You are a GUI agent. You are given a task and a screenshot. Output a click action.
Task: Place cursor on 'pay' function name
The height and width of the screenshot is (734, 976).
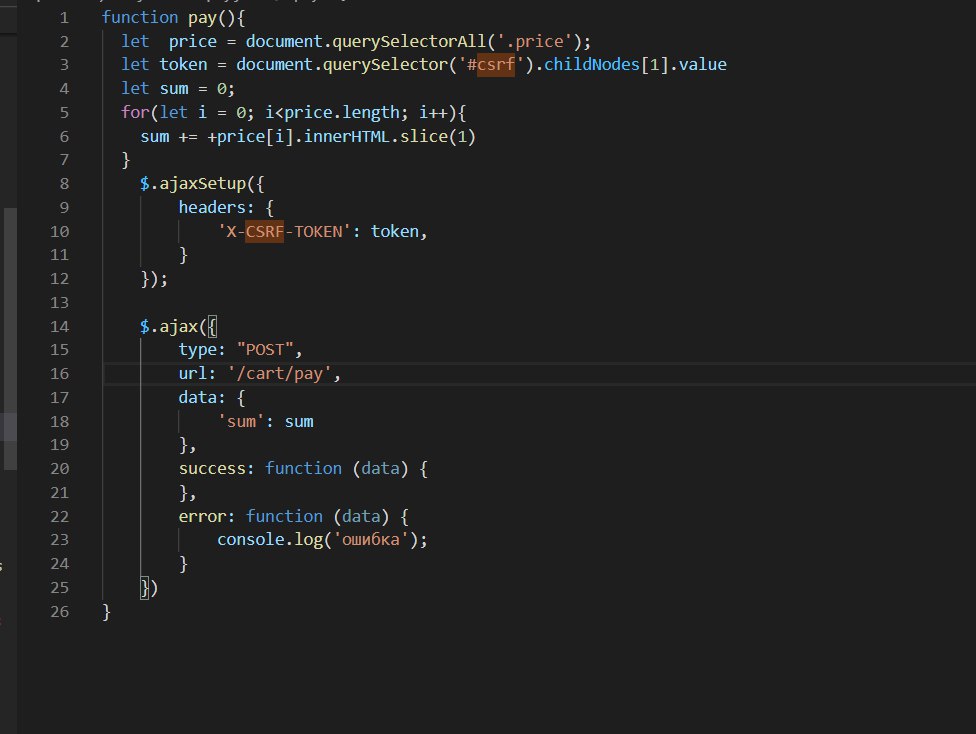[x=202, y=18]
